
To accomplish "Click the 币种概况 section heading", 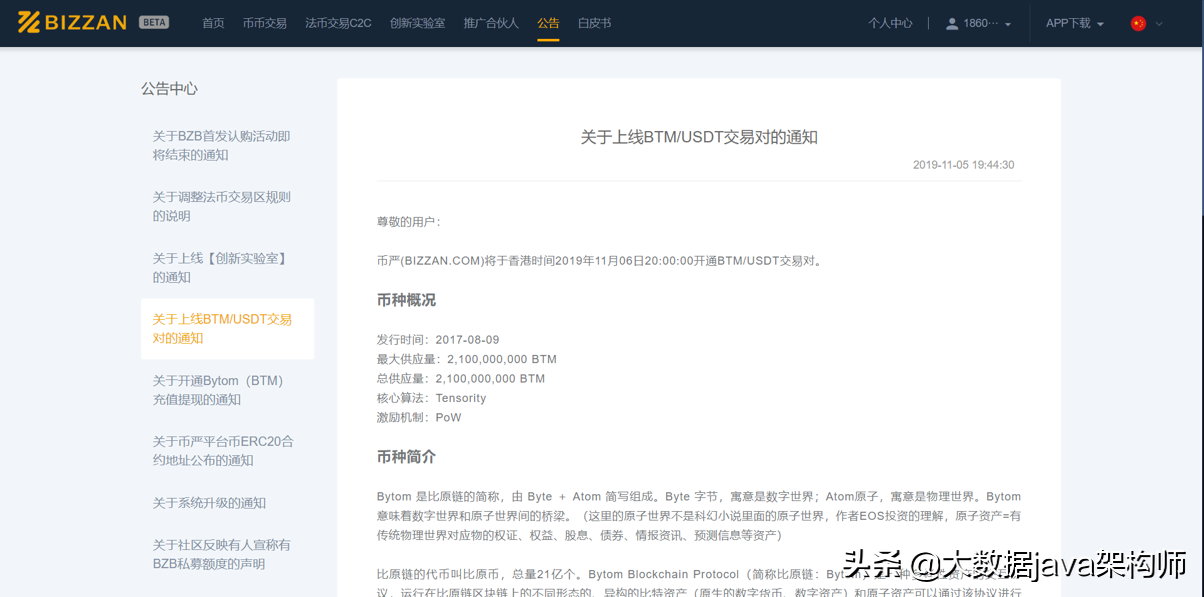I will click(406, 300).
